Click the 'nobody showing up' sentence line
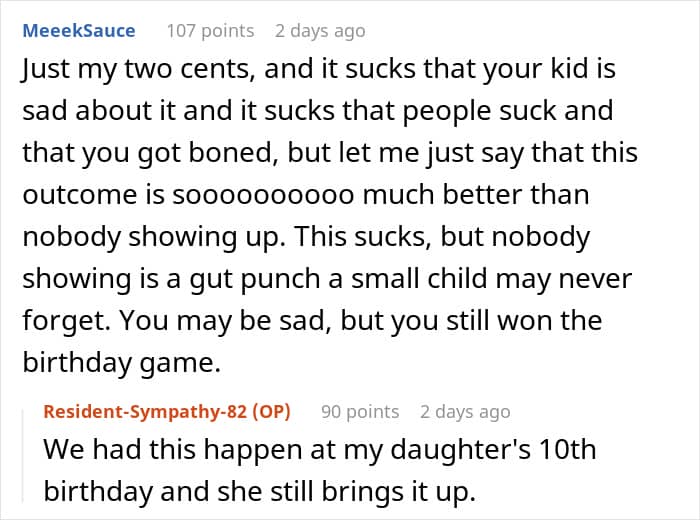 306,237
